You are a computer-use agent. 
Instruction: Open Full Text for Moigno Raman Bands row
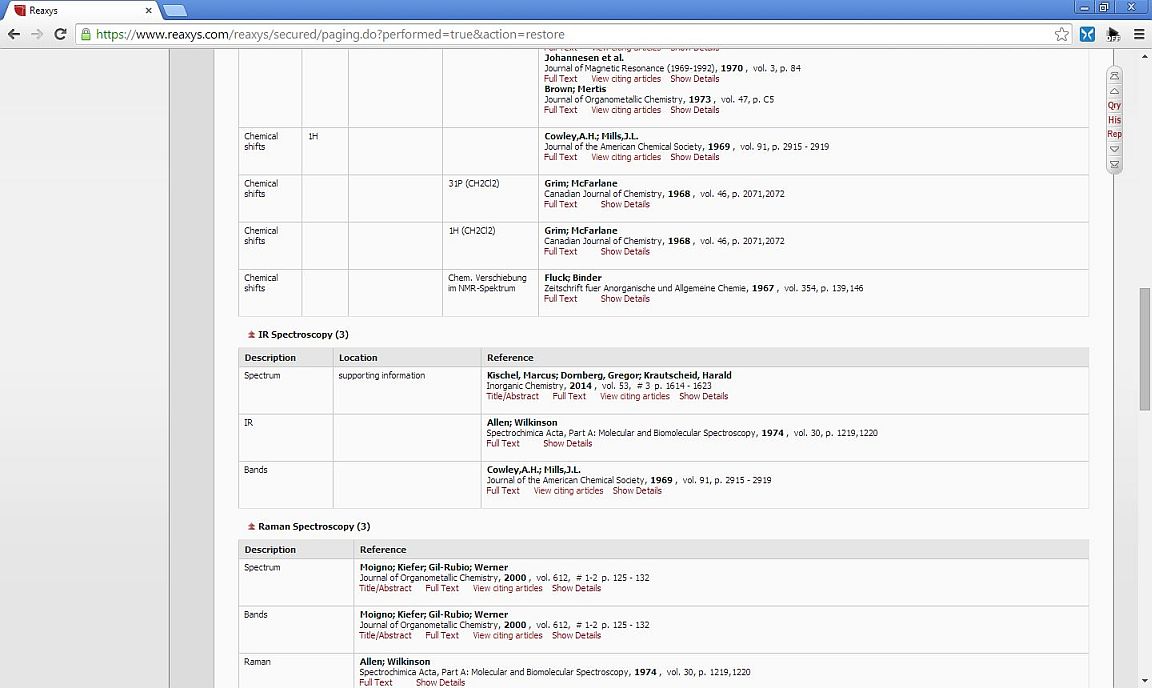tap(442, 635)
